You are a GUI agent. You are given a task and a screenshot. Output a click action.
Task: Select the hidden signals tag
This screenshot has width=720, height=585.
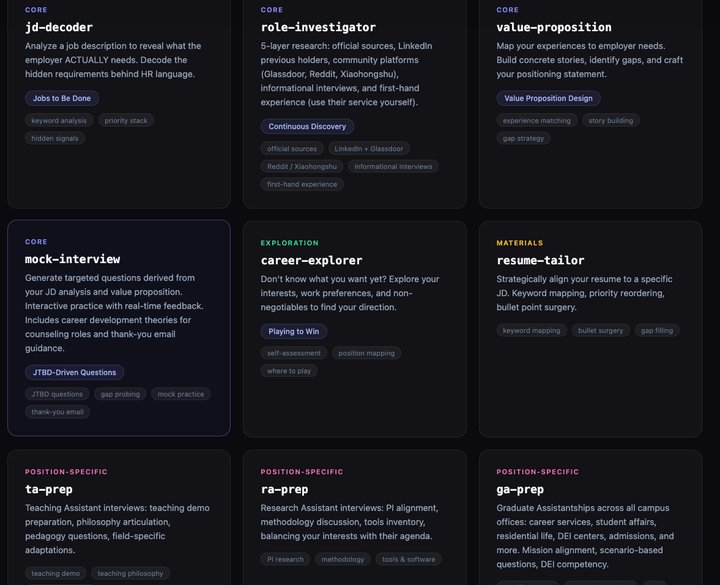point(55,139)
